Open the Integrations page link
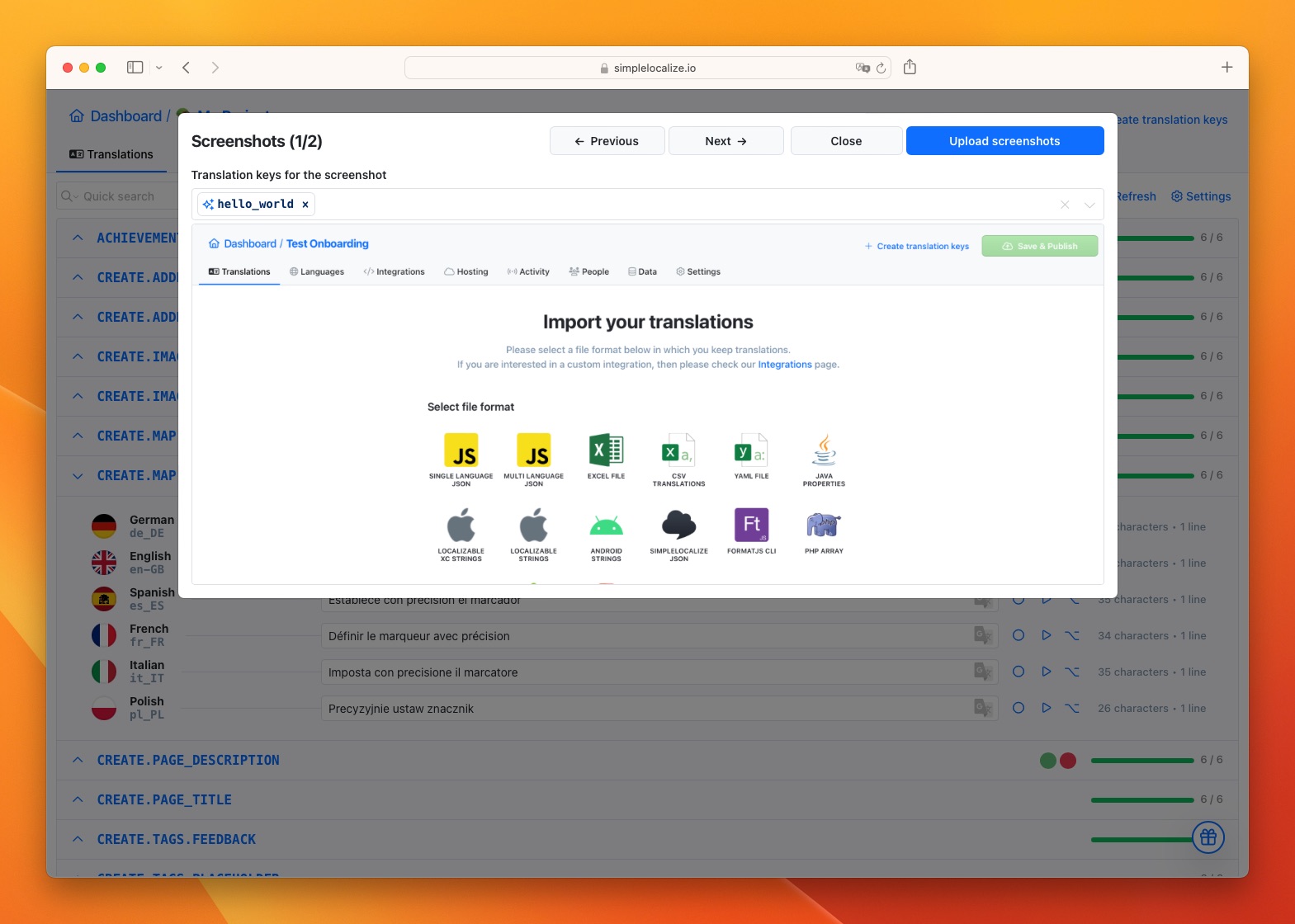This screenshot has height=924, width=1295. (785, 365)
